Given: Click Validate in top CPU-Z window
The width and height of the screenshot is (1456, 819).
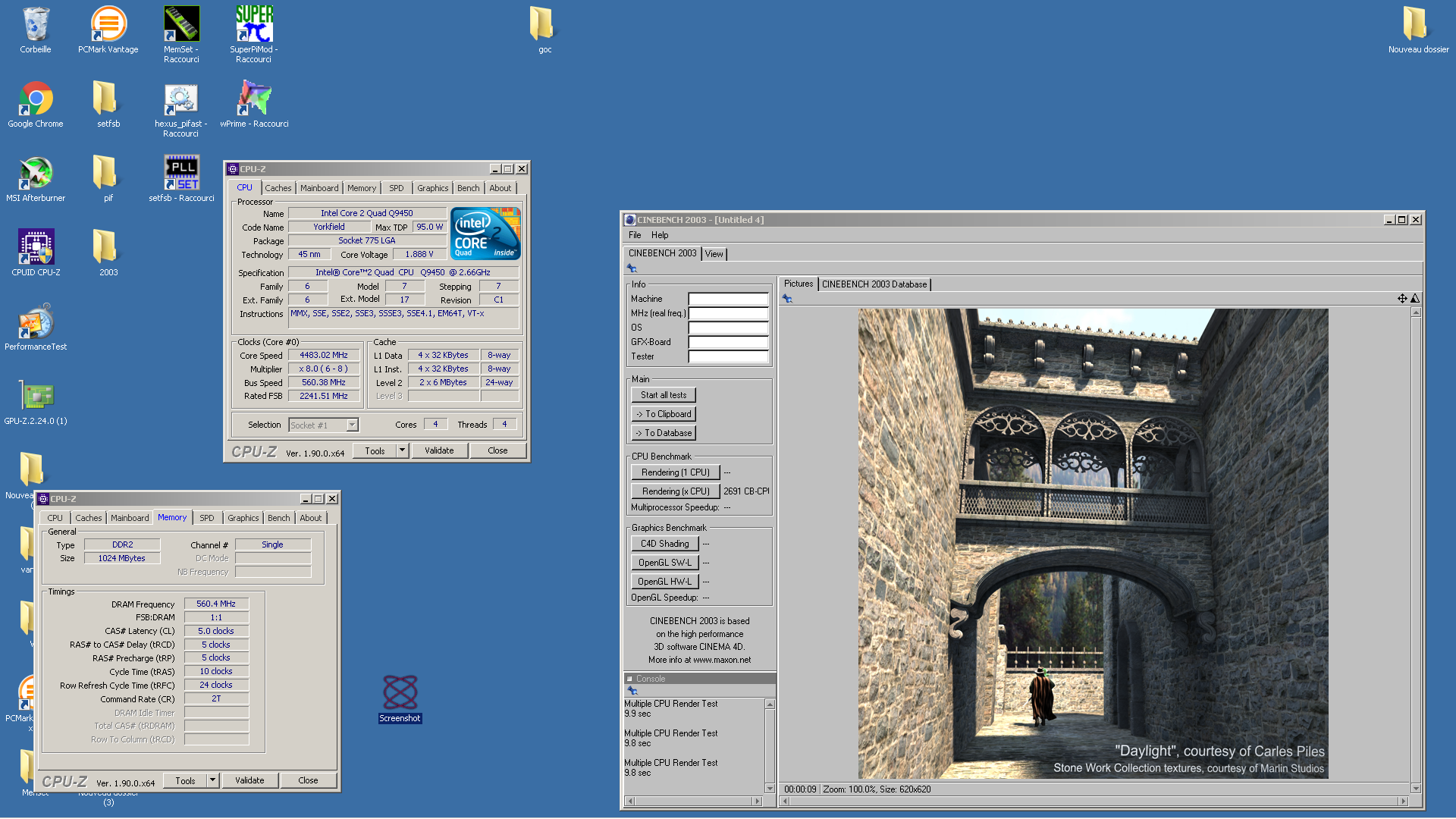Looking at the screenshot, I should coord(439,450).
